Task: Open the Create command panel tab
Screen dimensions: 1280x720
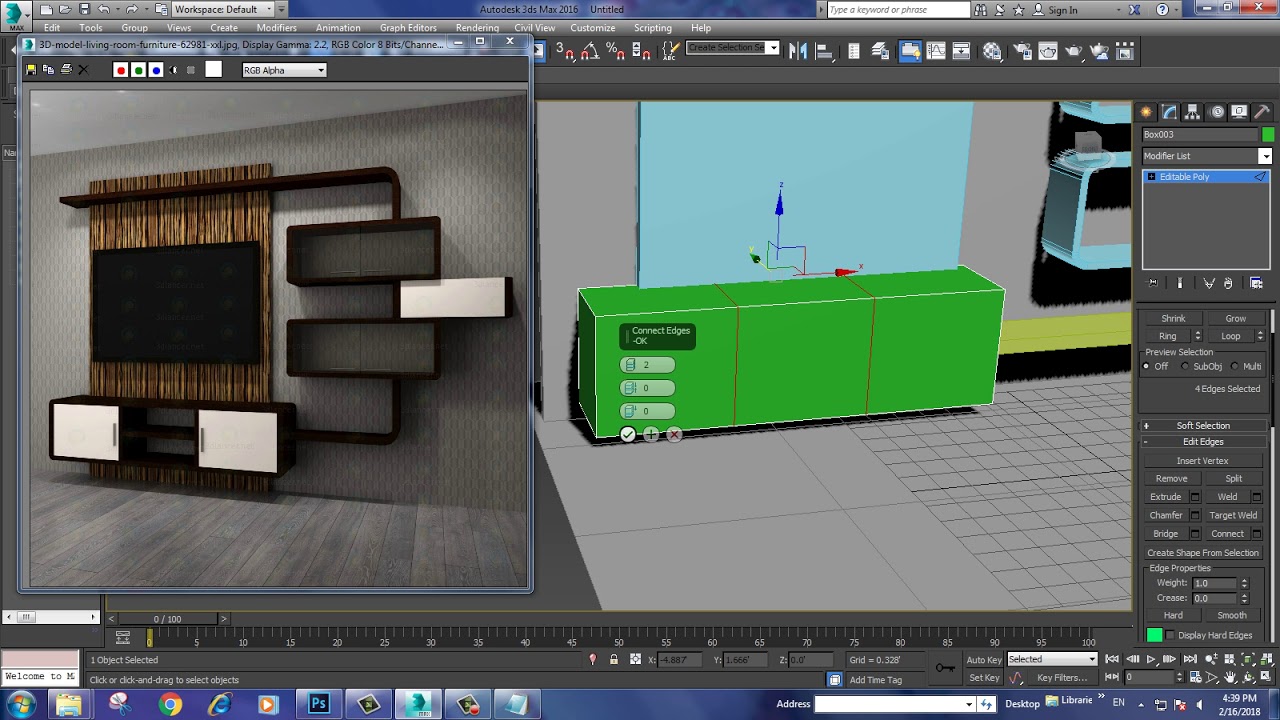Action: [1146, 112]
